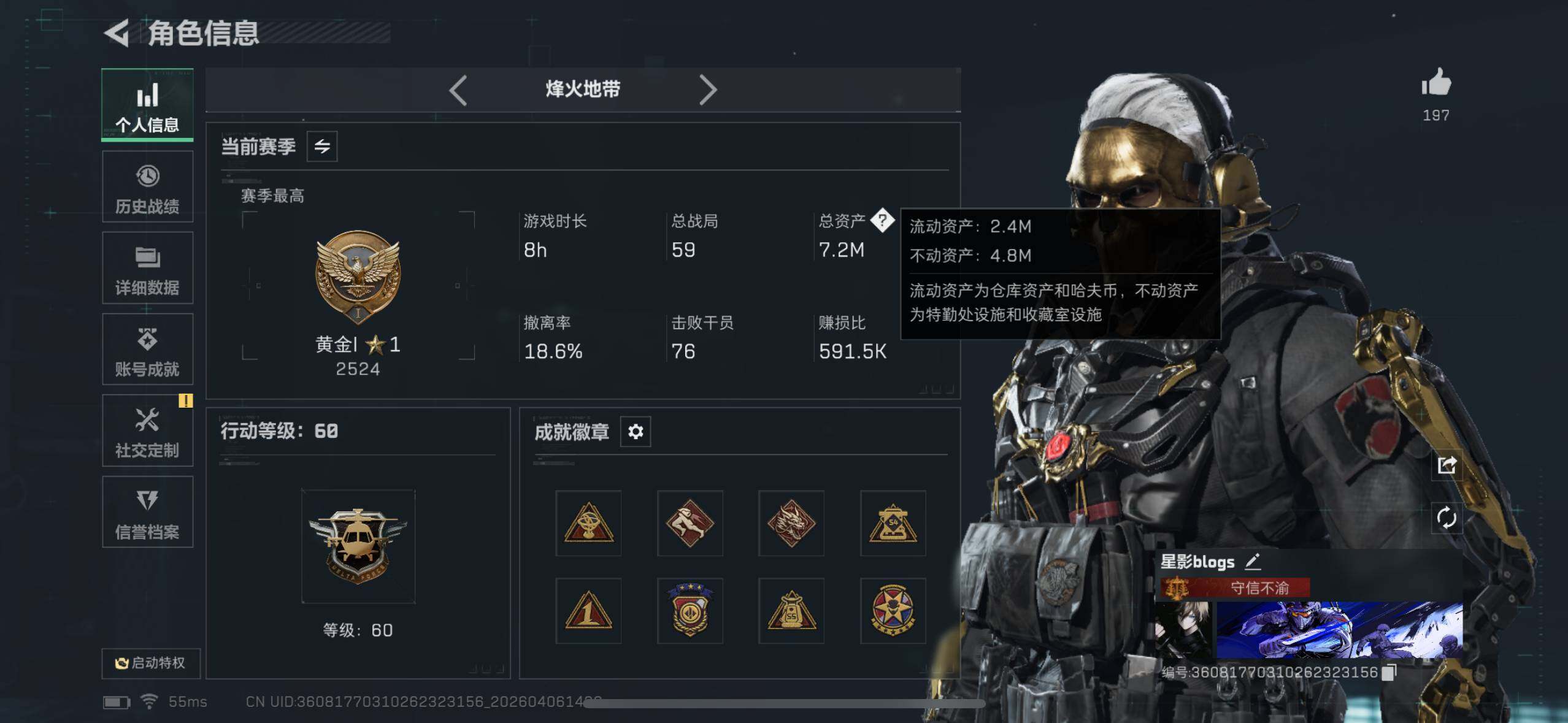
Task: Open 社交定制 with the alert badge
Action: click(x=147, y=430)
